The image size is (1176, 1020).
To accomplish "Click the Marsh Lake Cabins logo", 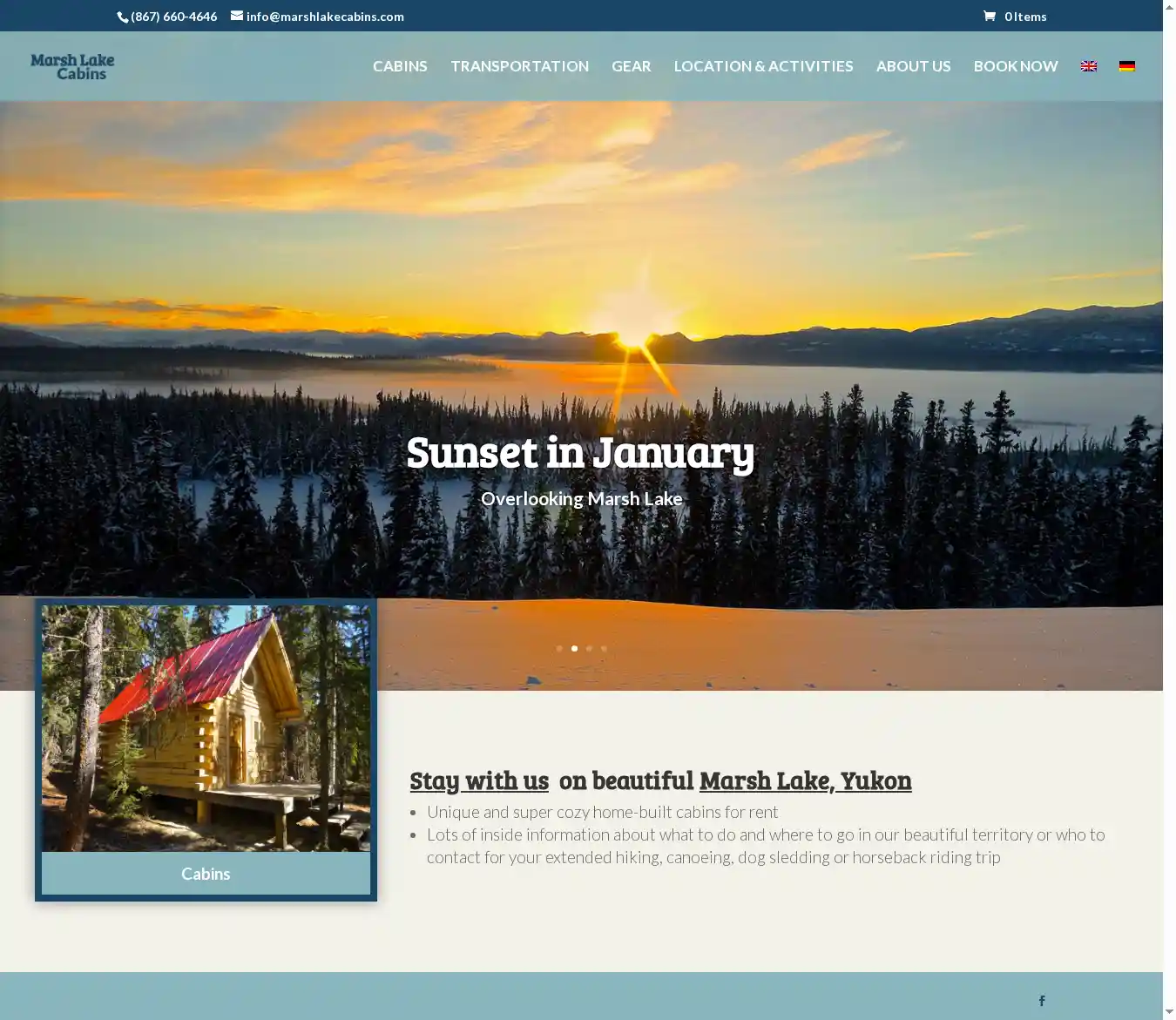I will (72, 66).
